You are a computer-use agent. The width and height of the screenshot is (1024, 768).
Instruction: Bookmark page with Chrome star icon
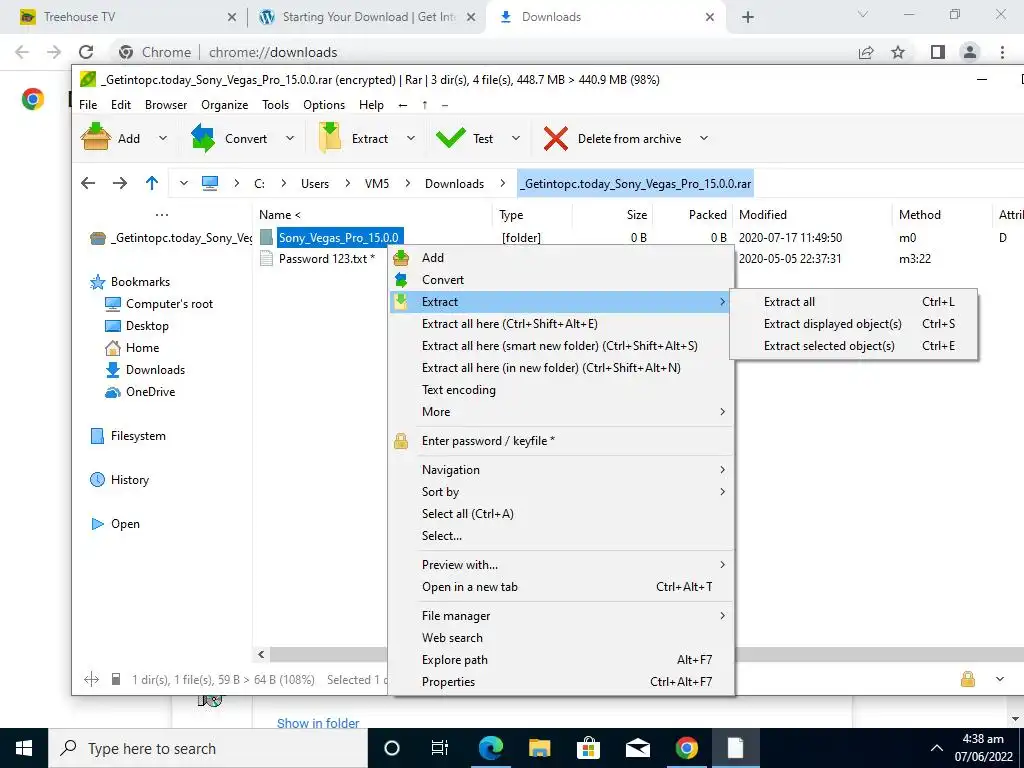coord(898,52)
